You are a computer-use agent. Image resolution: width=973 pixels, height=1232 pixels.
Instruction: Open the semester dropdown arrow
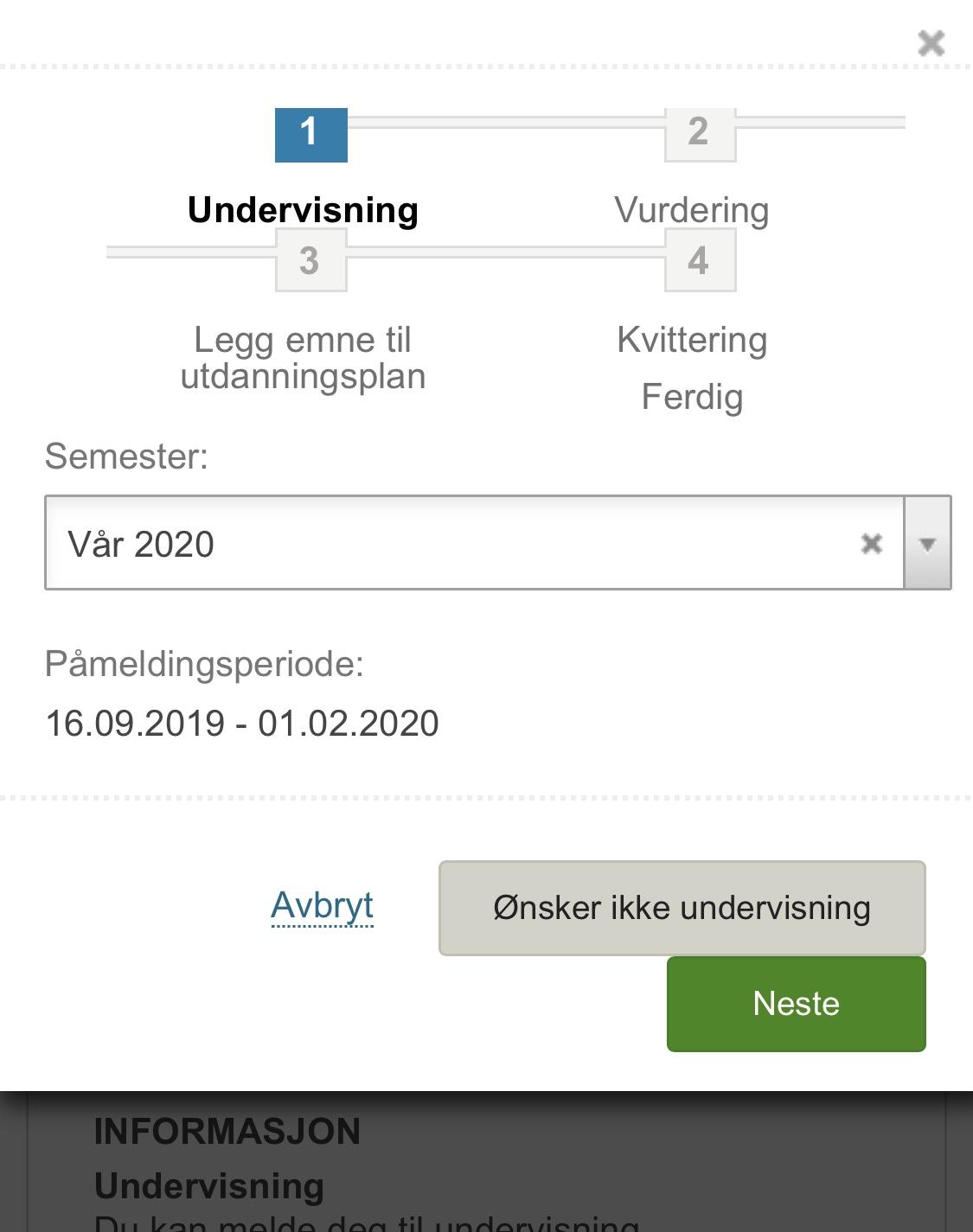coord(928,543)
